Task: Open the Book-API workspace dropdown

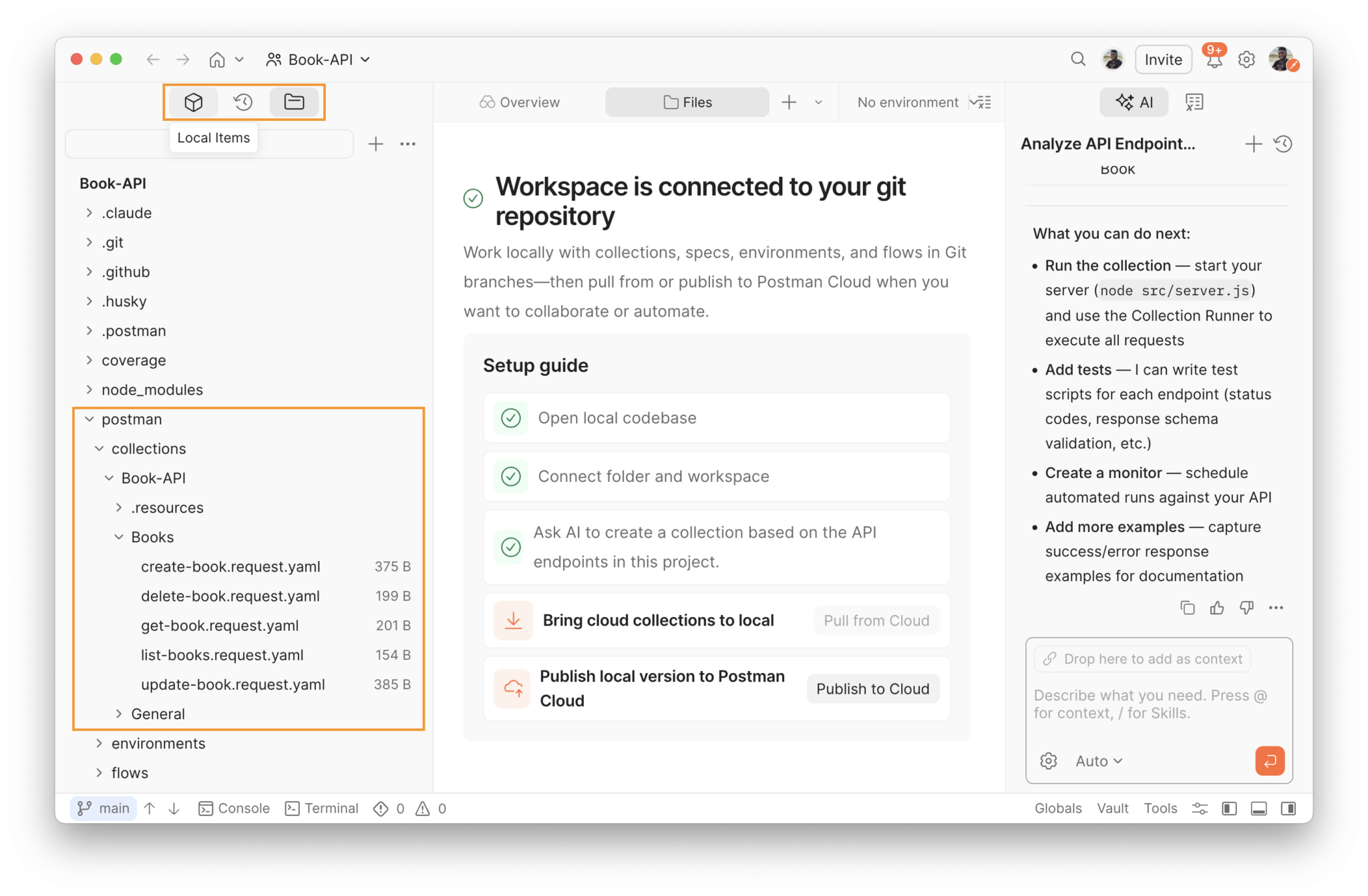Action: click(318, 59)
